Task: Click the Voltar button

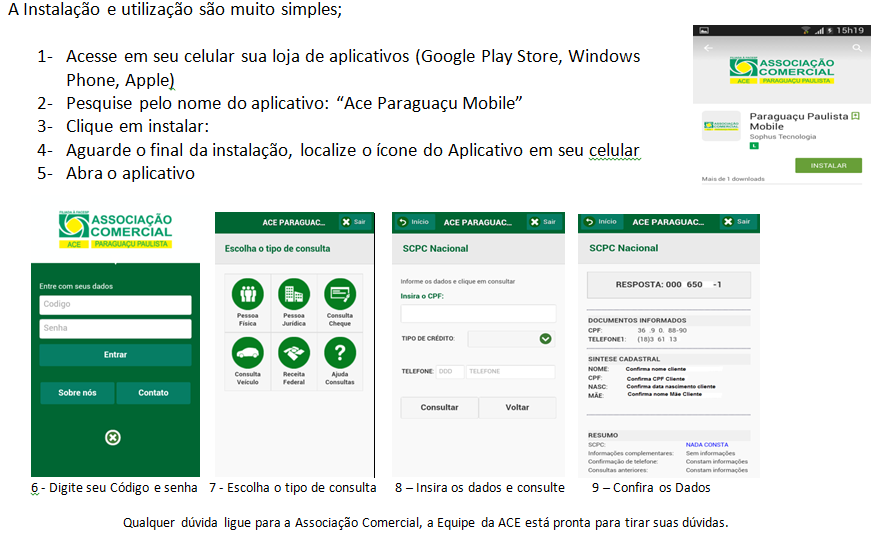Action: (x=517, y=407)
